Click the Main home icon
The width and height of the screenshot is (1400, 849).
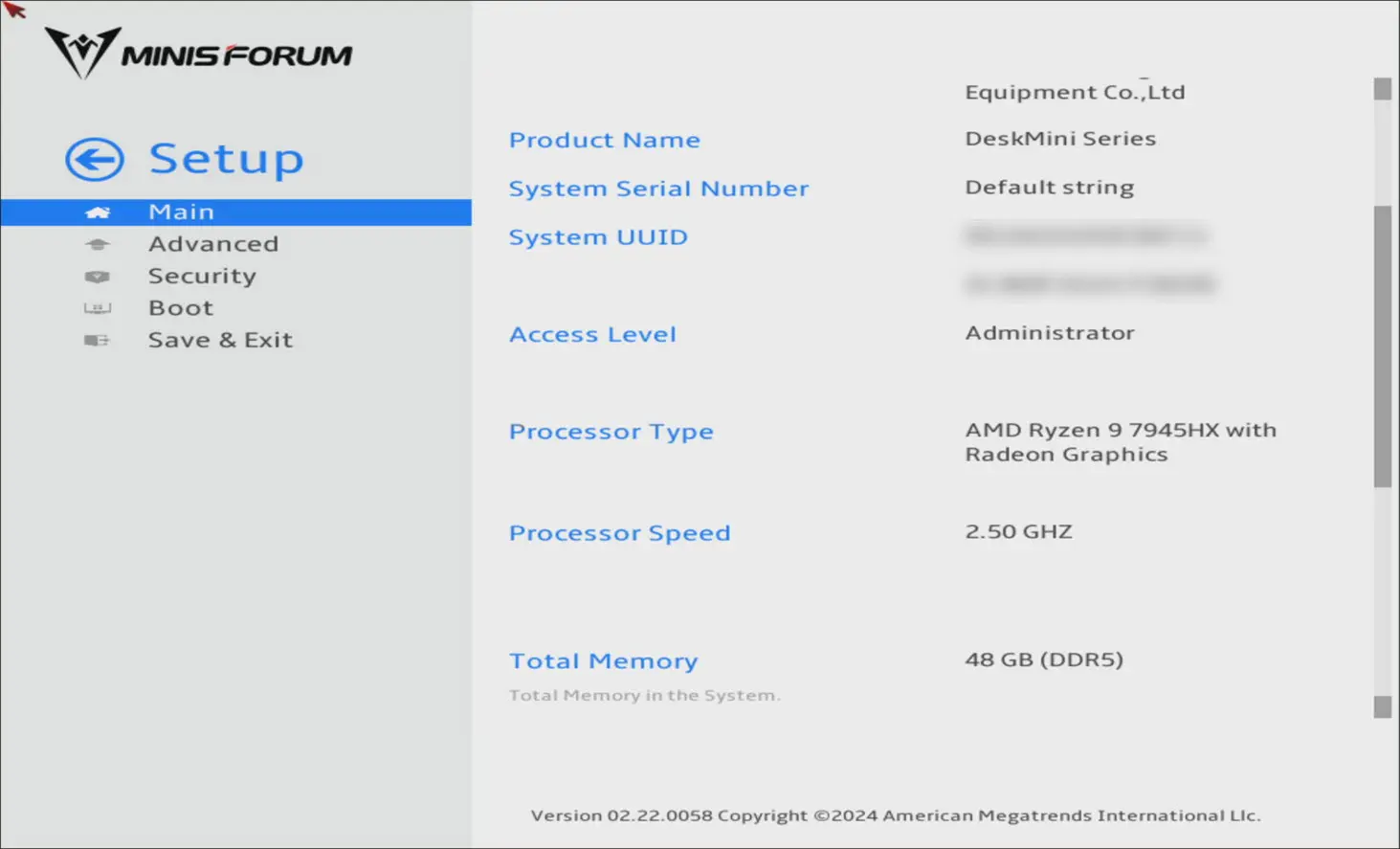click(x=98, y=212)
